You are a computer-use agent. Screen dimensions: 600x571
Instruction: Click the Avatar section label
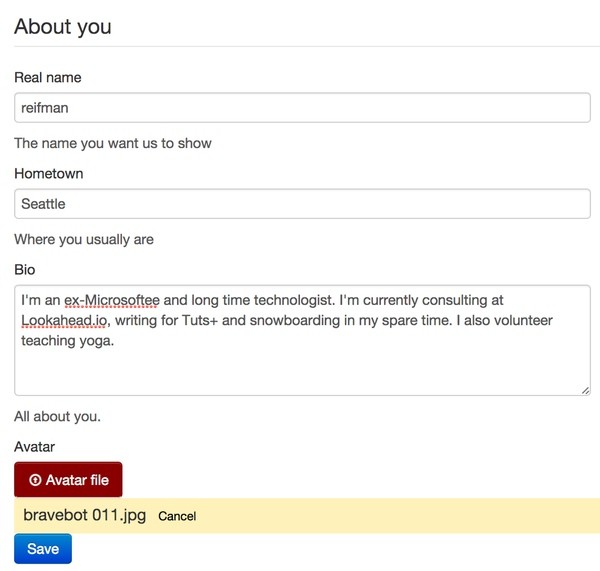tap(35, 447)
